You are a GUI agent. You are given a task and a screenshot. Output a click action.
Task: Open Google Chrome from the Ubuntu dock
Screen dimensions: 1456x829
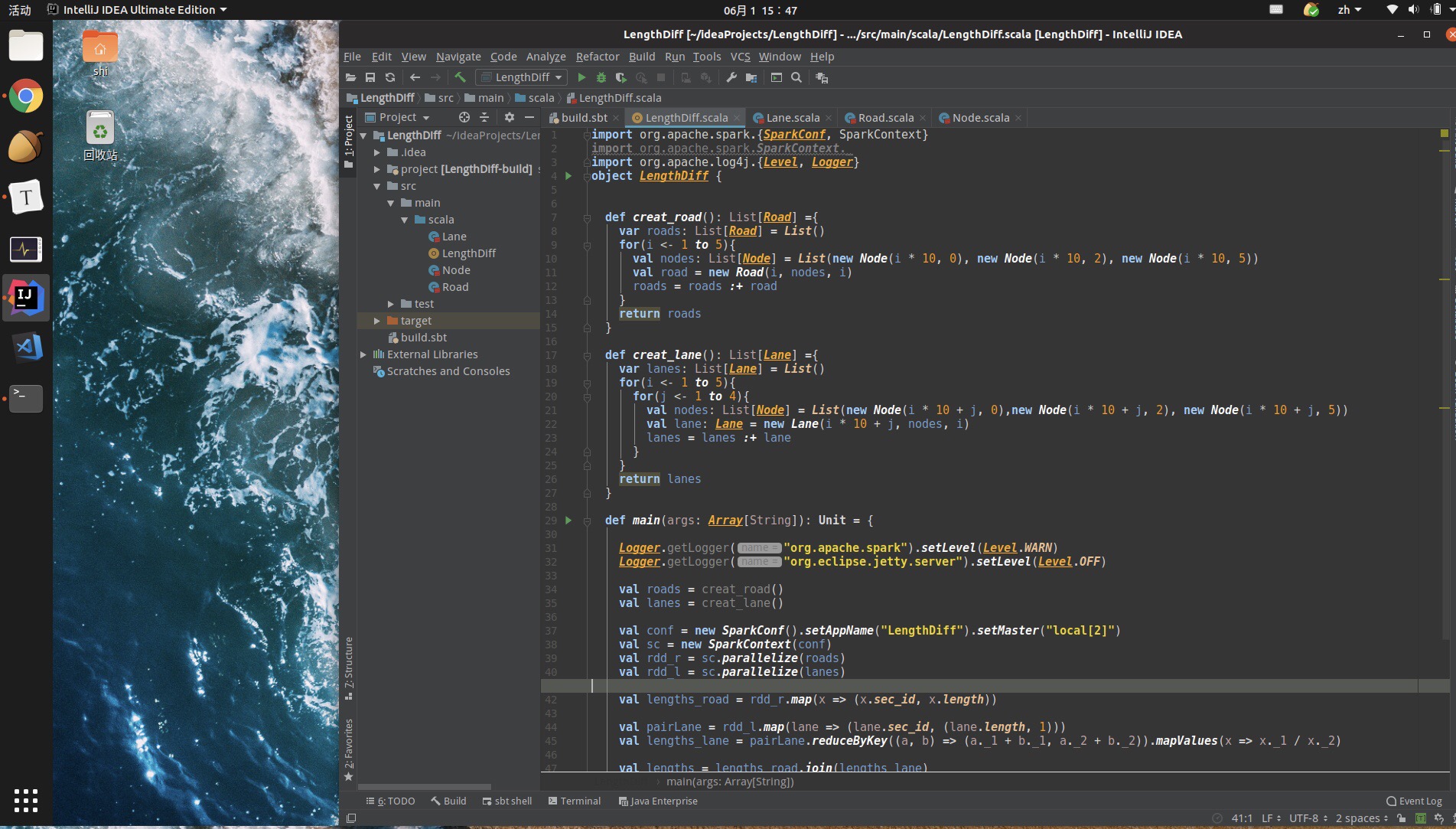click(26, 96)
